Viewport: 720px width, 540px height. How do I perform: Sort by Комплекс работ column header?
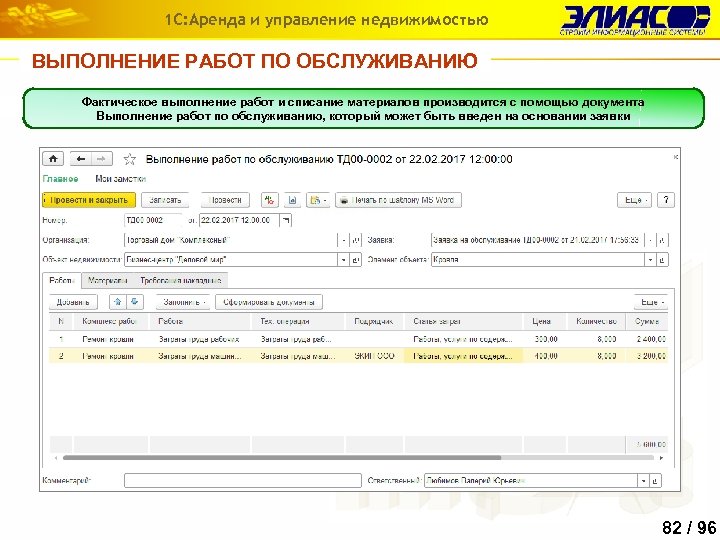(x=111, y=321)
